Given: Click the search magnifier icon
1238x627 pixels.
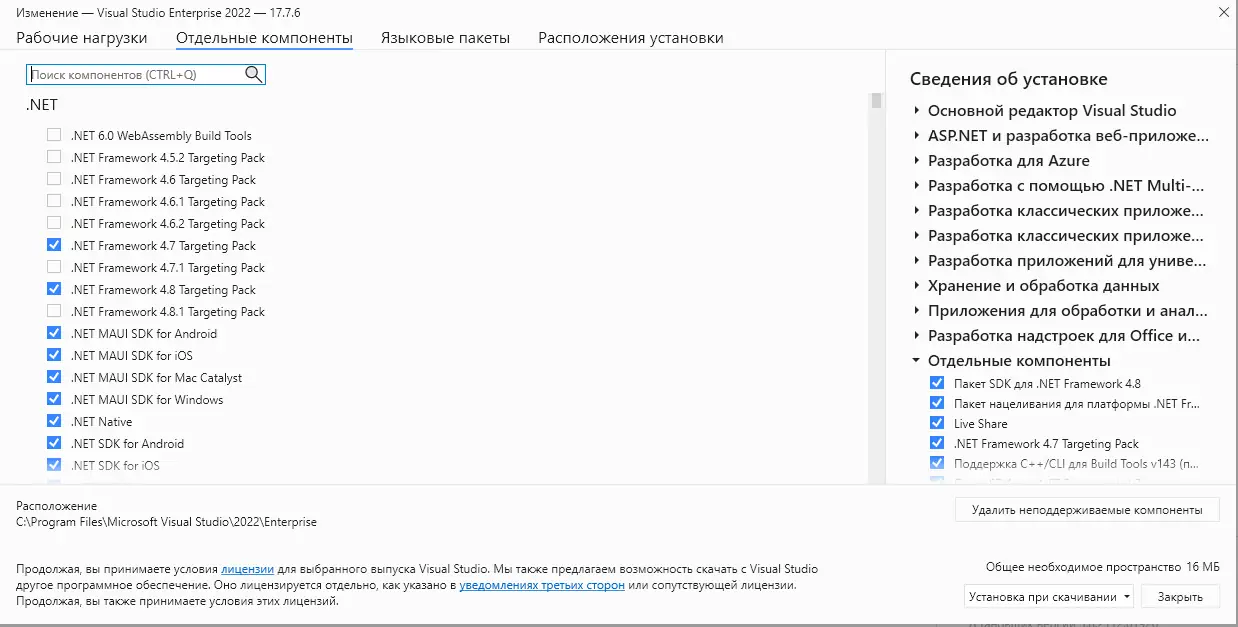Looking at the screenshot, I should (x=253, y=74).
